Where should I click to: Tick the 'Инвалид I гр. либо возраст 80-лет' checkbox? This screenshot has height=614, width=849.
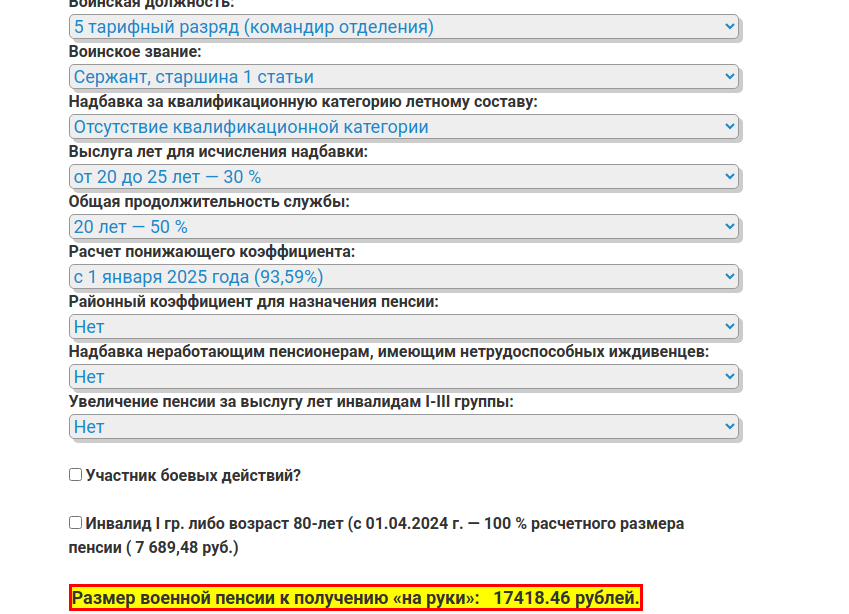click(x=76, y=522)
